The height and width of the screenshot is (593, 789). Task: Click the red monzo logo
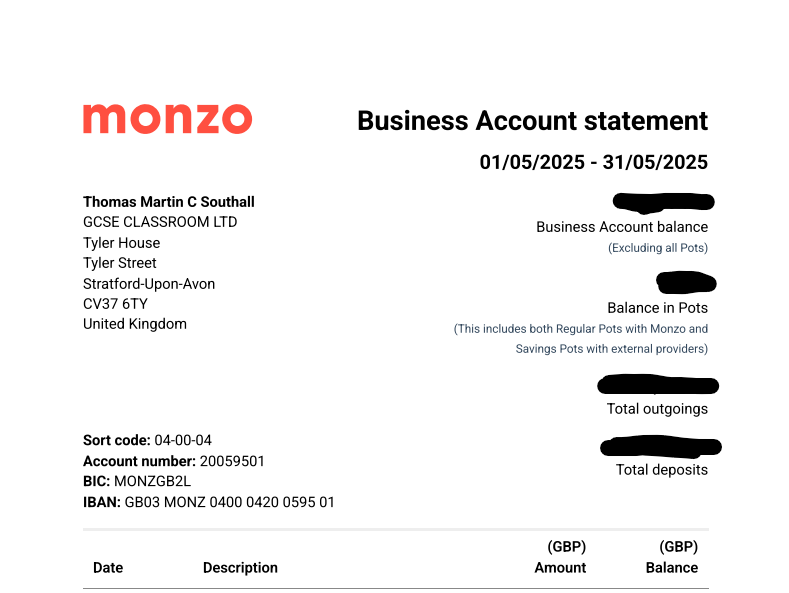pyautogui.click(x=167, y=119)
